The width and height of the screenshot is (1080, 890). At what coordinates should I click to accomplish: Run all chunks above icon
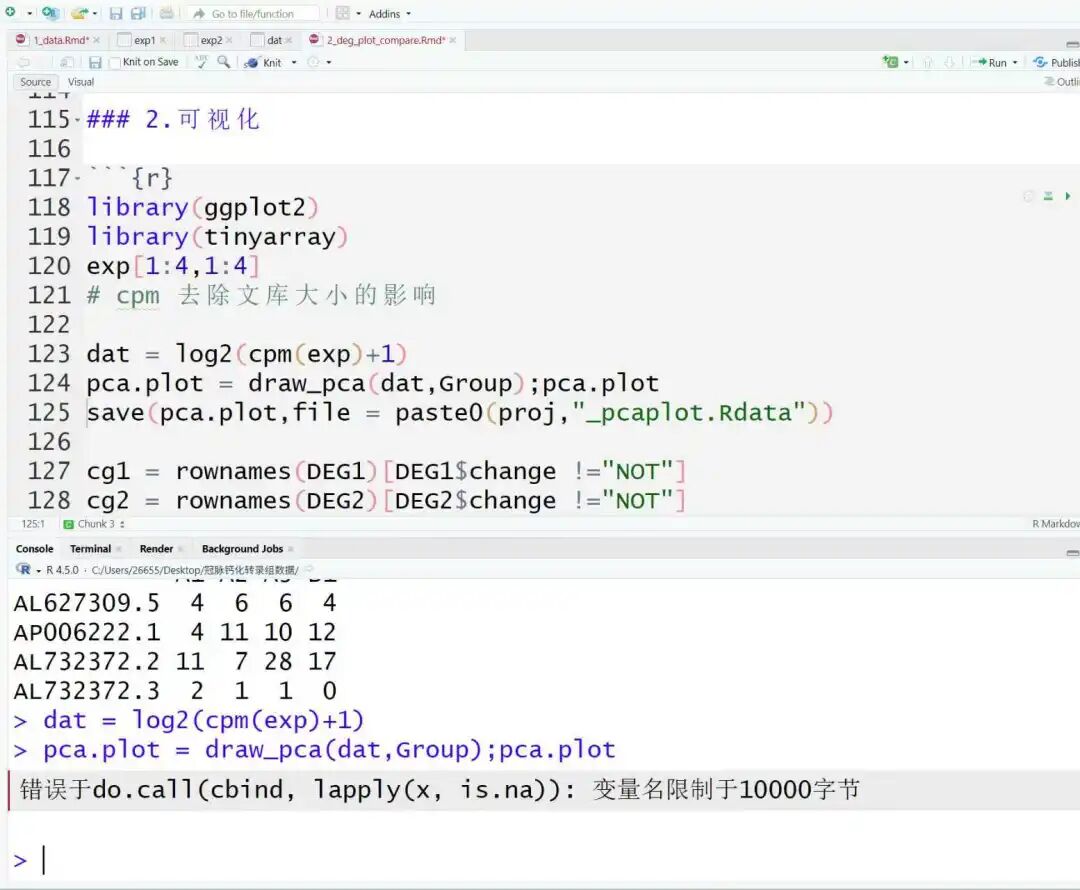[1048, 196]
